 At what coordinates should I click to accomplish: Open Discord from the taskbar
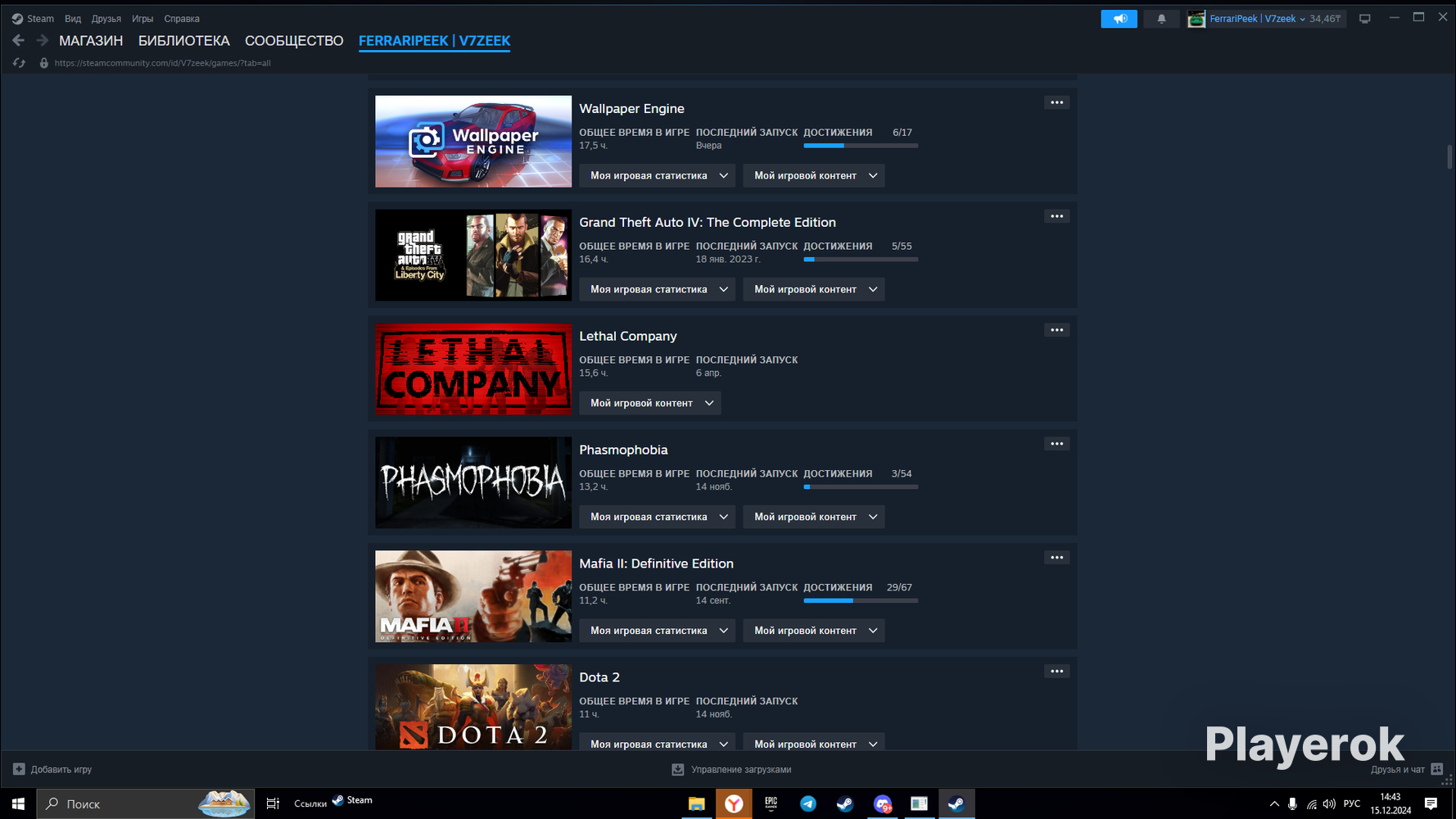[x=882, y=803]
